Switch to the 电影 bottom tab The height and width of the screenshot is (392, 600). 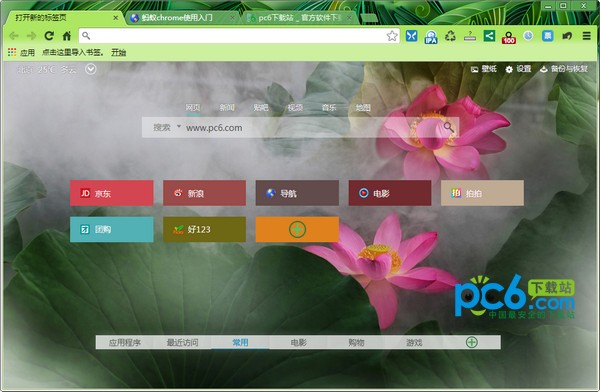(298, 342)
